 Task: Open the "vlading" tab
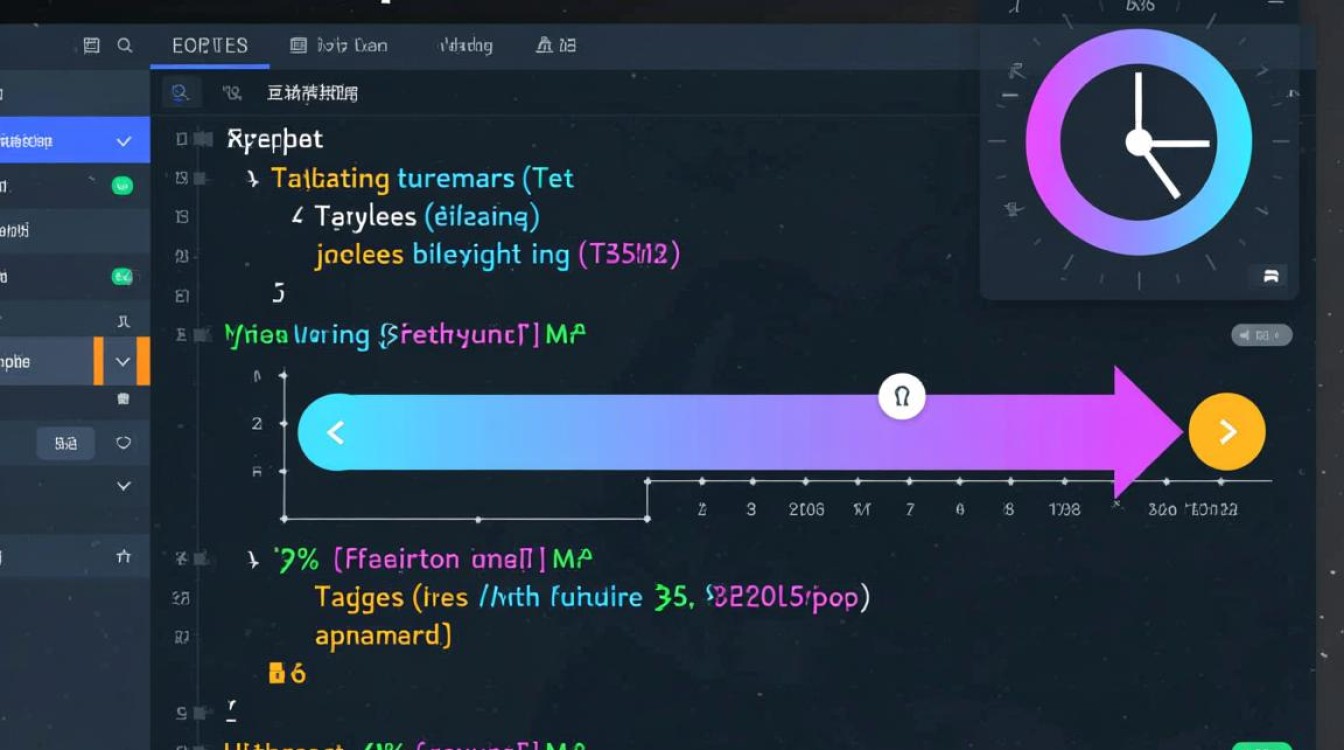click(466, 46)
